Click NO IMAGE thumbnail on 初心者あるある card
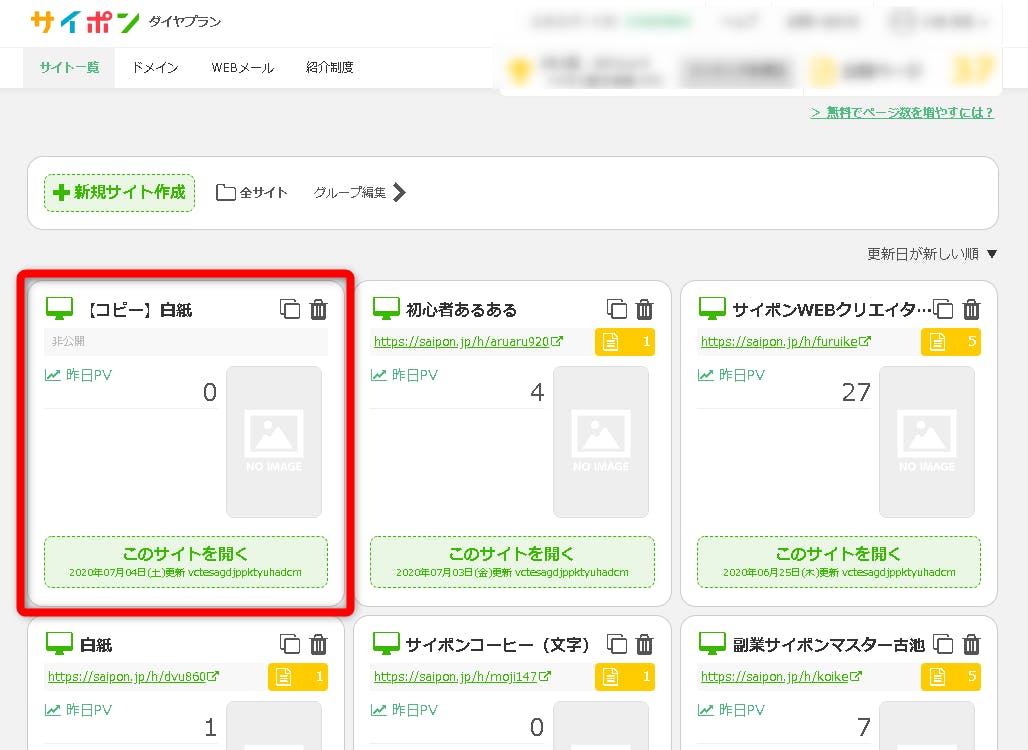 600,442
